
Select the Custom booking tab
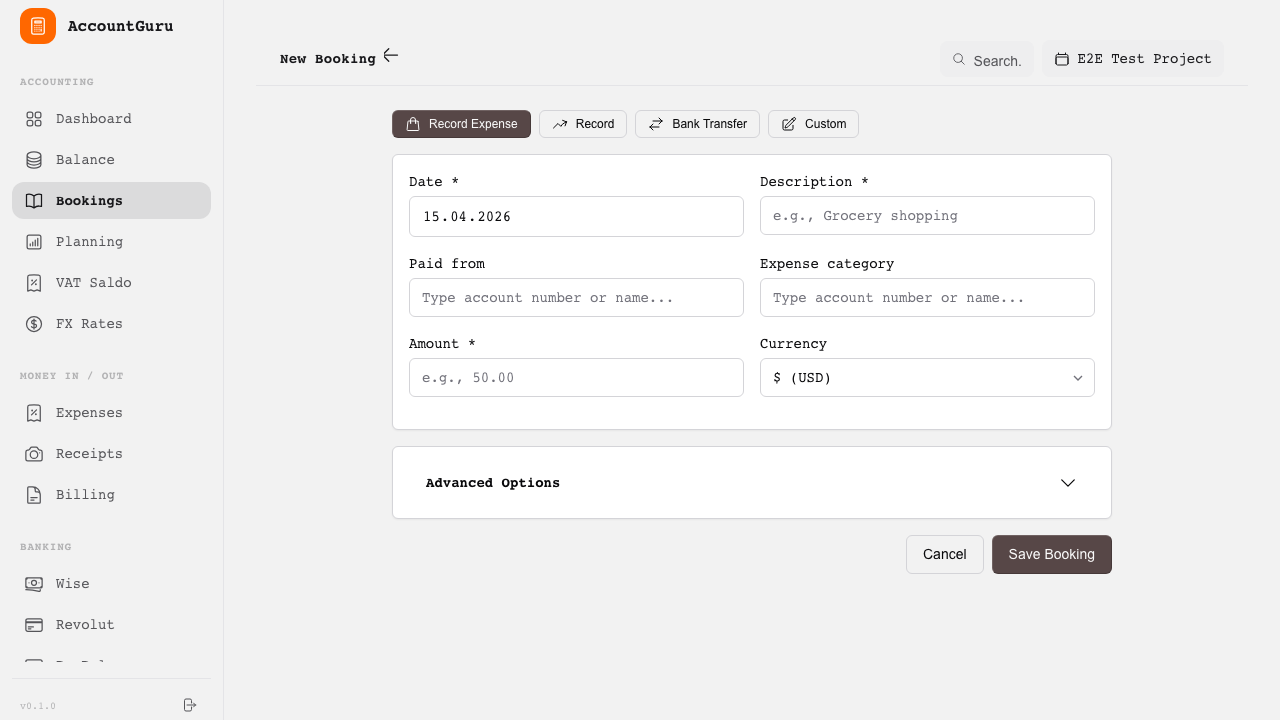click(x=813, y=124)
